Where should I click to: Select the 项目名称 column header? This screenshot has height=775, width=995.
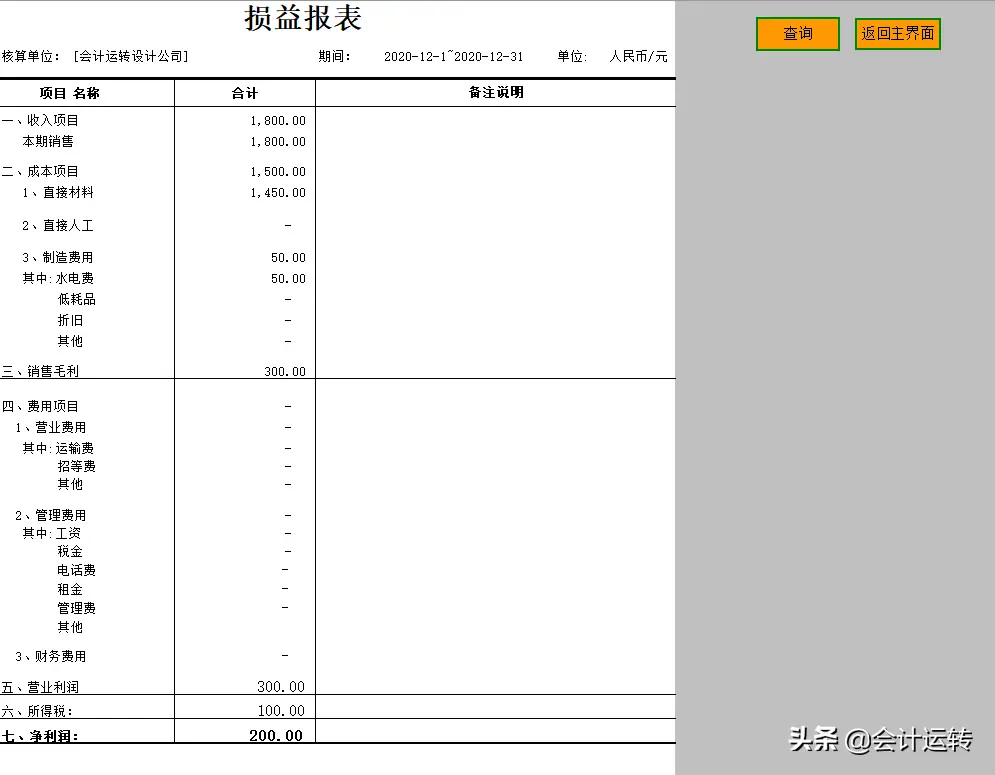[70, 93]
